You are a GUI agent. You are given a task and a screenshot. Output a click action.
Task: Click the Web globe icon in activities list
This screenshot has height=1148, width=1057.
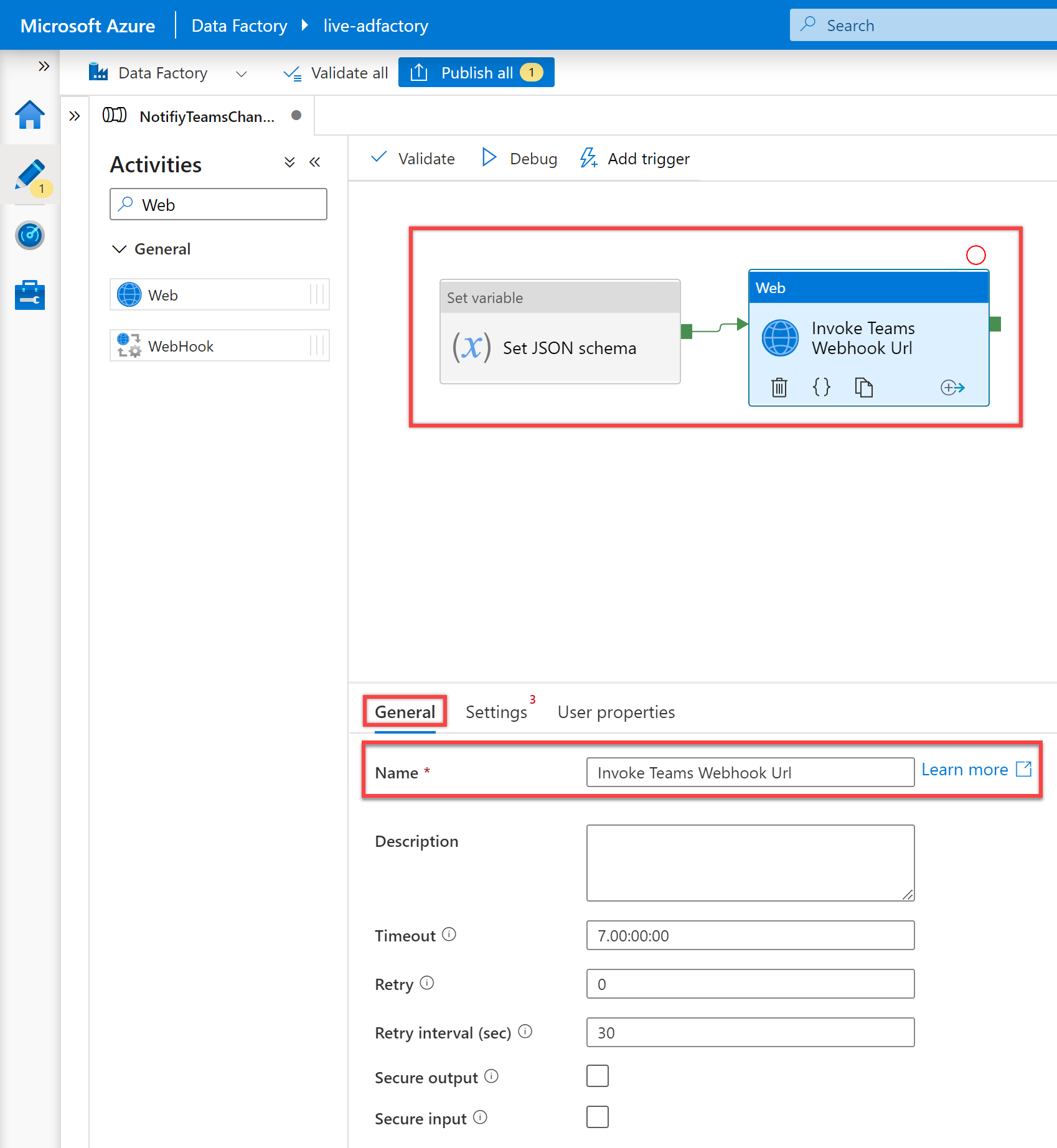coord(129,294)
